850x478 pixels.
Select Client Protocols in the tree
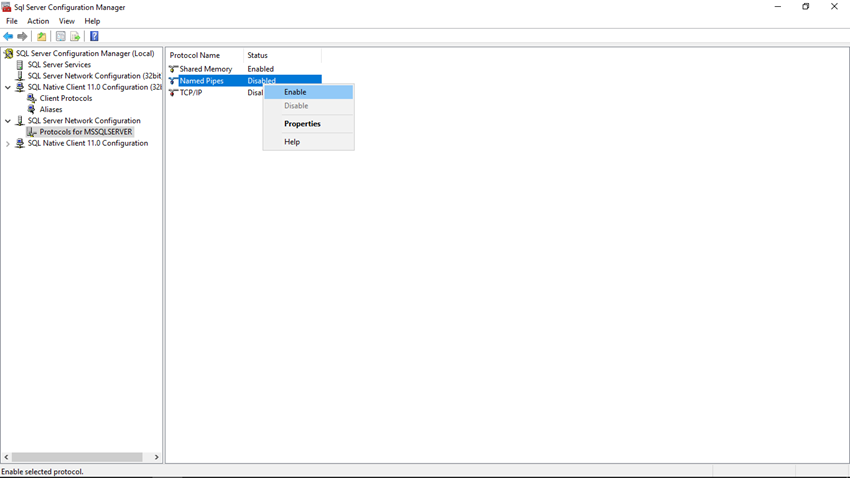[x=66, y=98]
